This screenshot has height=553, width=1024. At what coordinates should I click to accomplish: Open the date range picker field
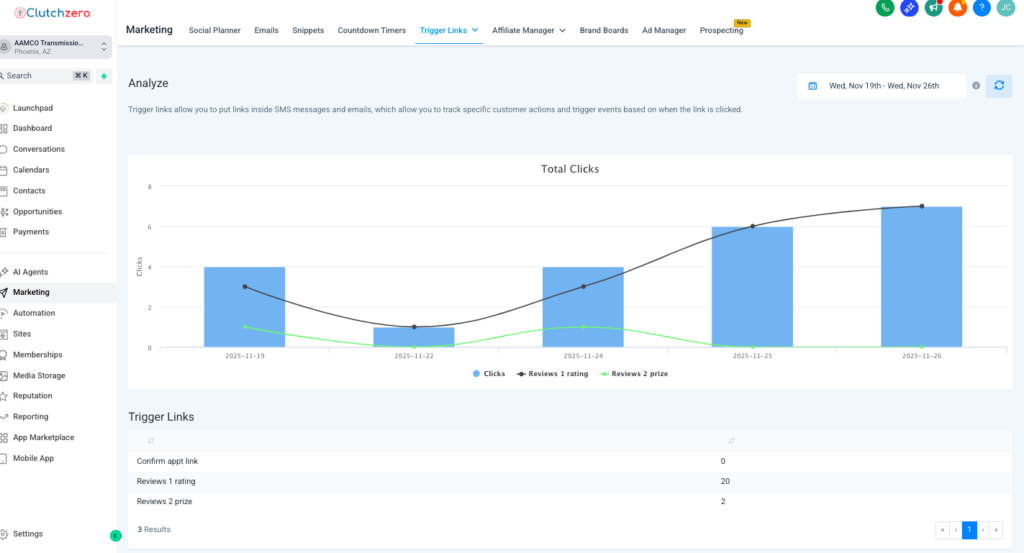pos(883,86)
